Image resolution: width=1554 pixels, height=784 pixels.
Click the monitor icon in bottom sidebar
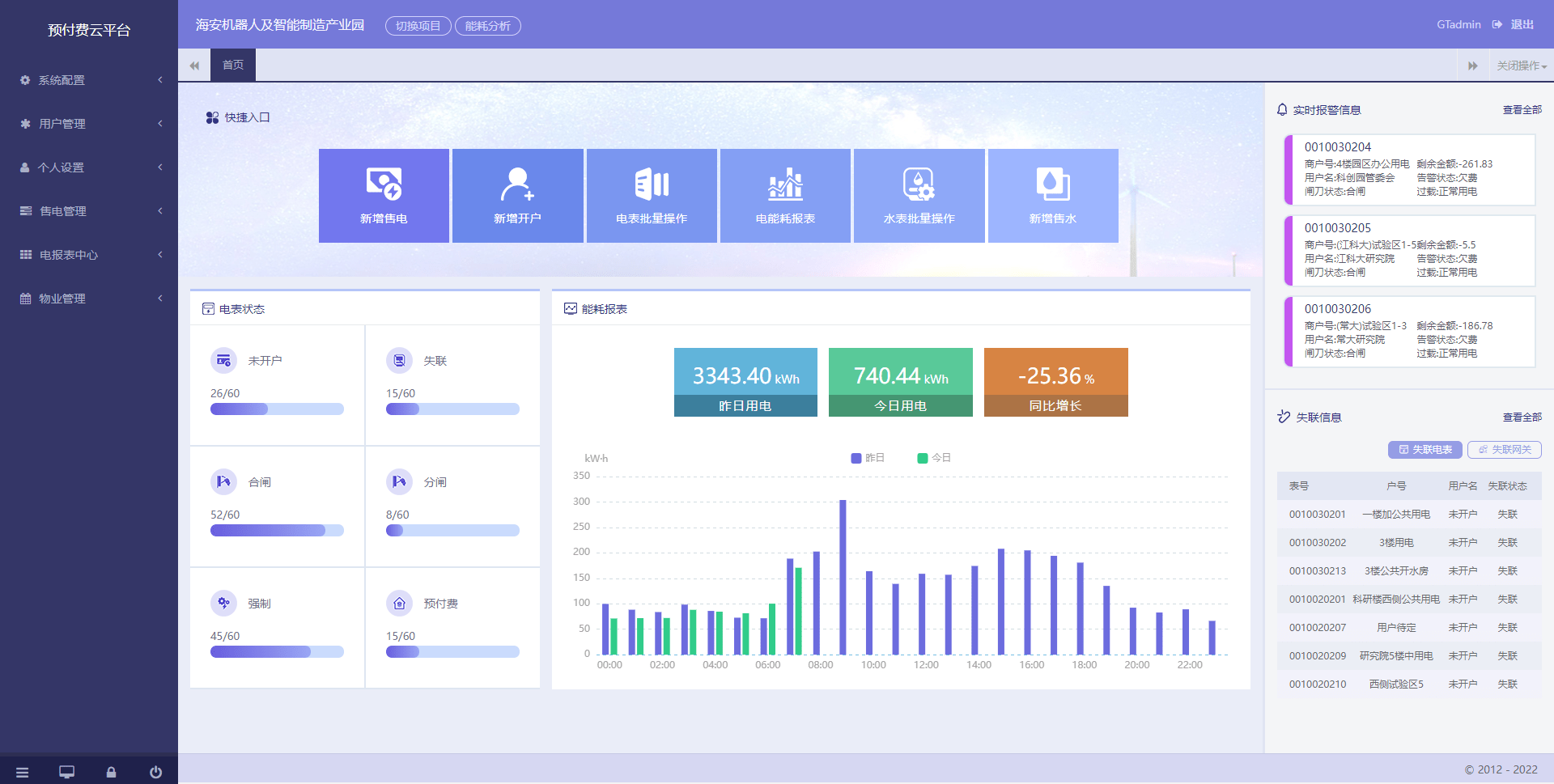click(66, 772)
